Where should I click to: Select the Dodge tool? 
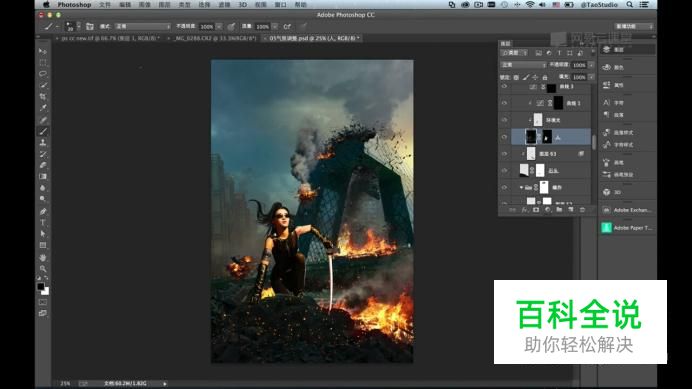(42, 199)
